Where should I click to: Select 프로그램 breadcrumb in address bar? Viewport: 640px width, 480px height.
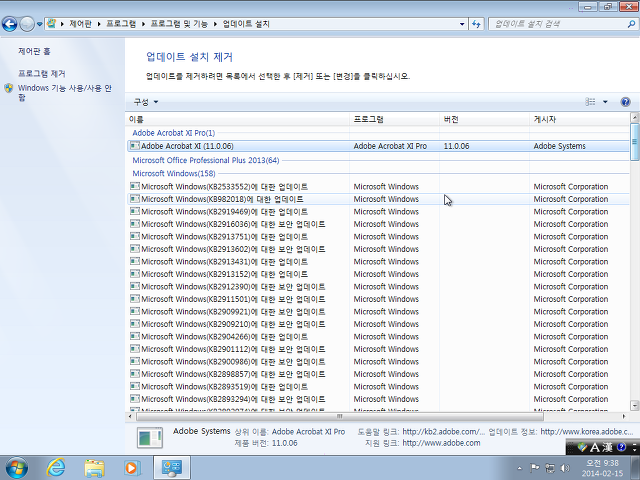click(x=121, y=24)
